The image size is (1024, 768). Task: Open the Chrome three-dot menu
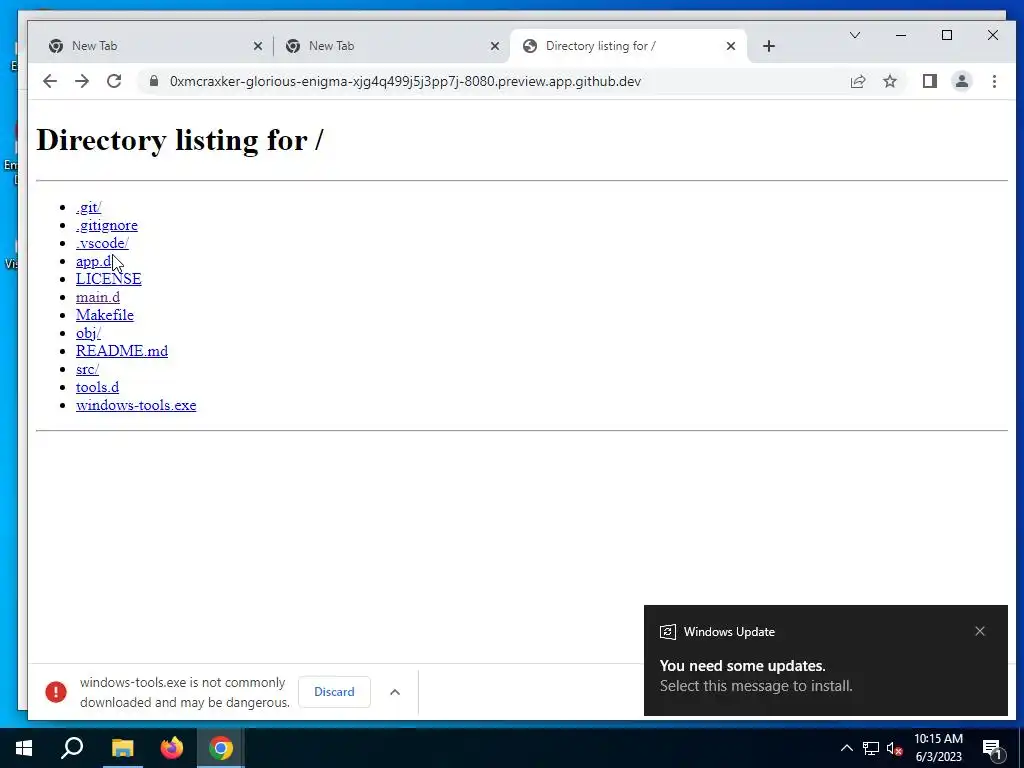(x=994, y=81)
